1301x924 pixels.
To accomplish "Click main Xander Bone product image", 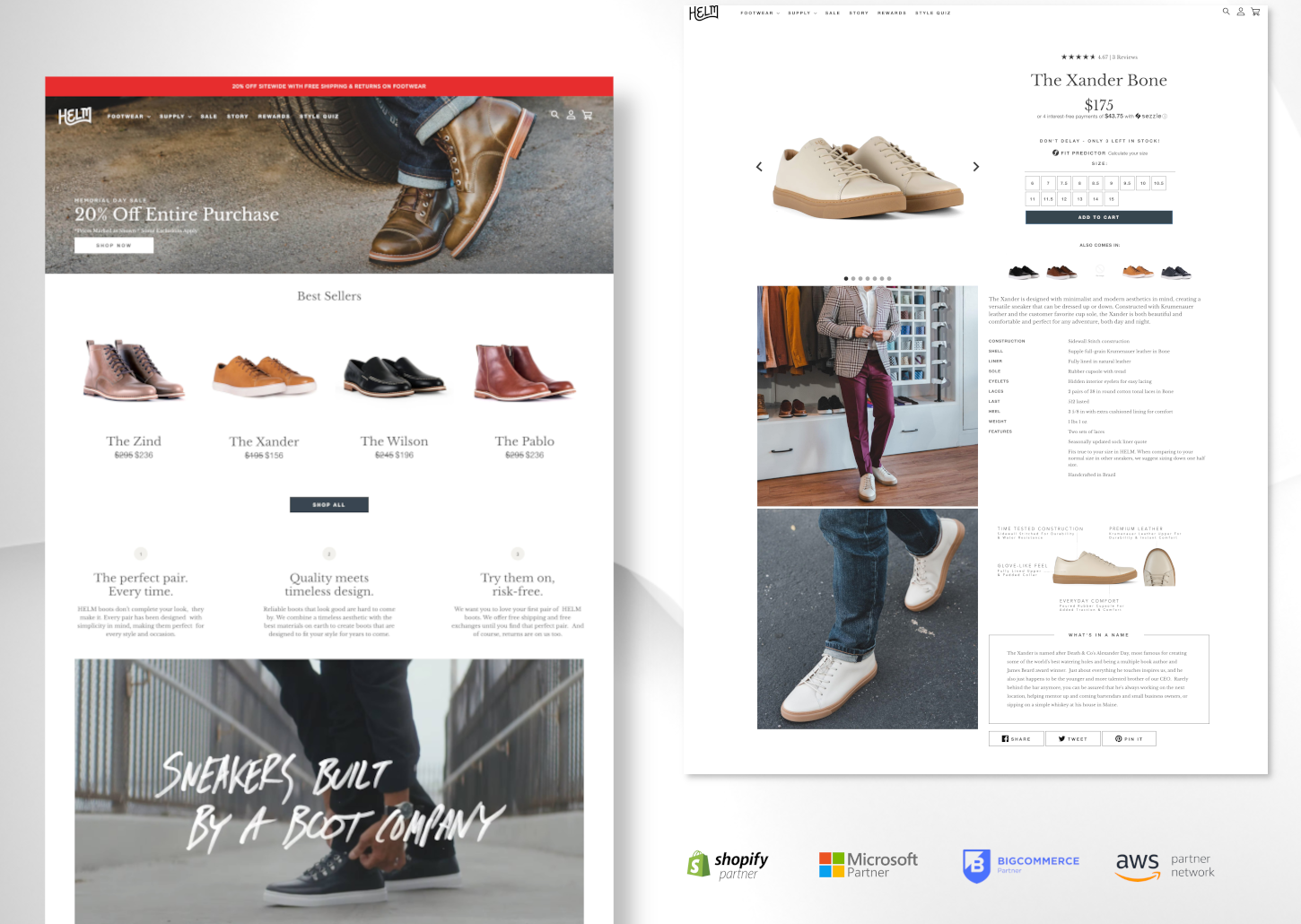I will tap(868, 176).
